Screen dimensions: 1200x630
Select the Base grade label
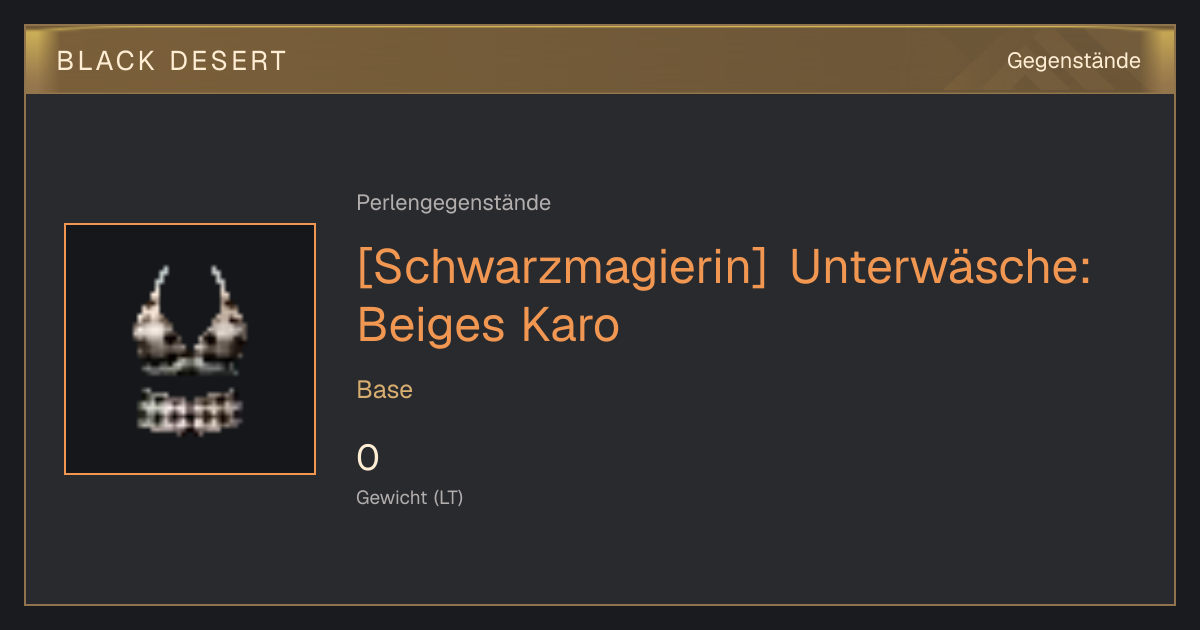(x=385, y=390)
